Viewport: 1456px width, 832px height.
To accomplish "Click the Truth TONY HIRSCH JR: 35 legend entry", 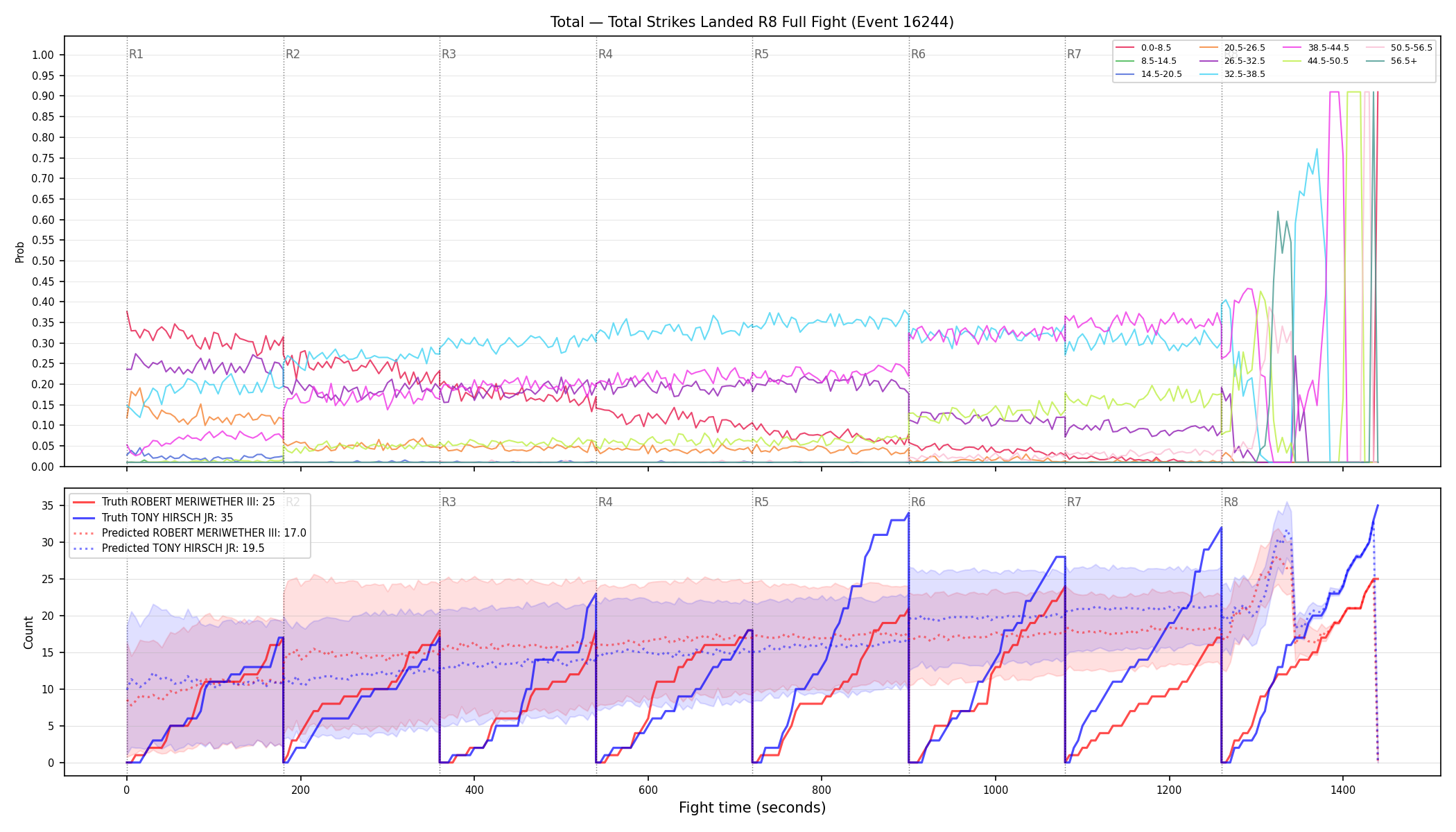I will (x=153, y=517).
